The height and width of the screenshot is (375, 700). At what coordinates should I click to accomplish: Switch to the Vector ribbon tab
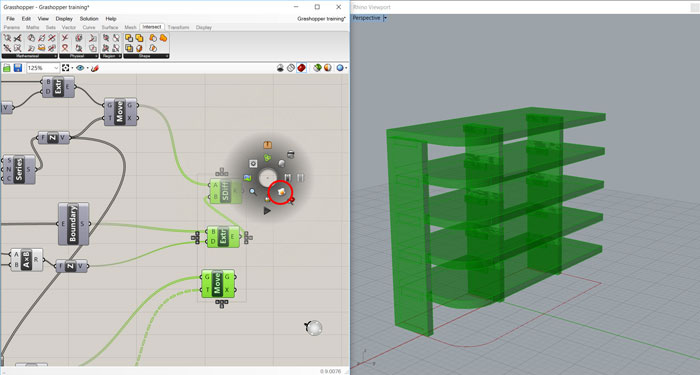pyautogui.click(x=69, y=27)
